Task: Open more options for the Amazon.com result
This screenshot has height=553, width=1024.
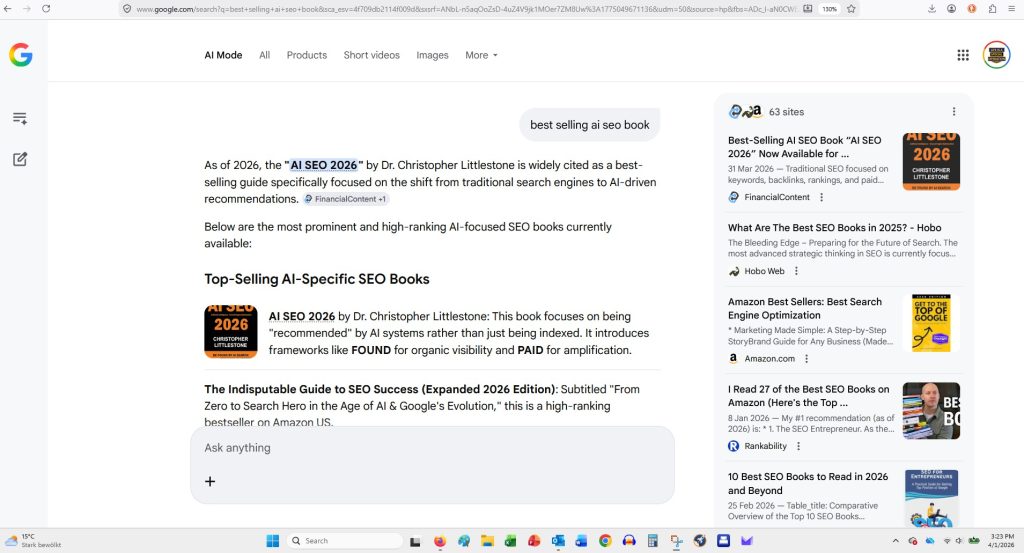Action: 807,358
